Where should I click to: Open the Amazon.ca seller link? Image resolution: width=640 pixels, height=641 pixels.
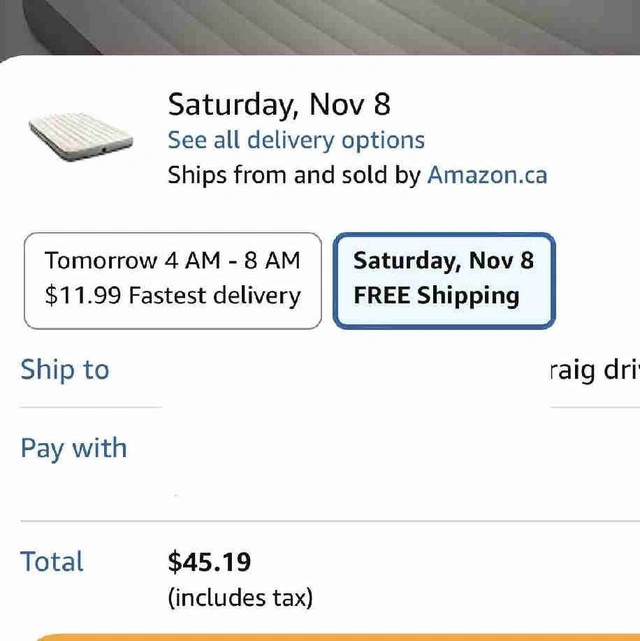(487, 175)
